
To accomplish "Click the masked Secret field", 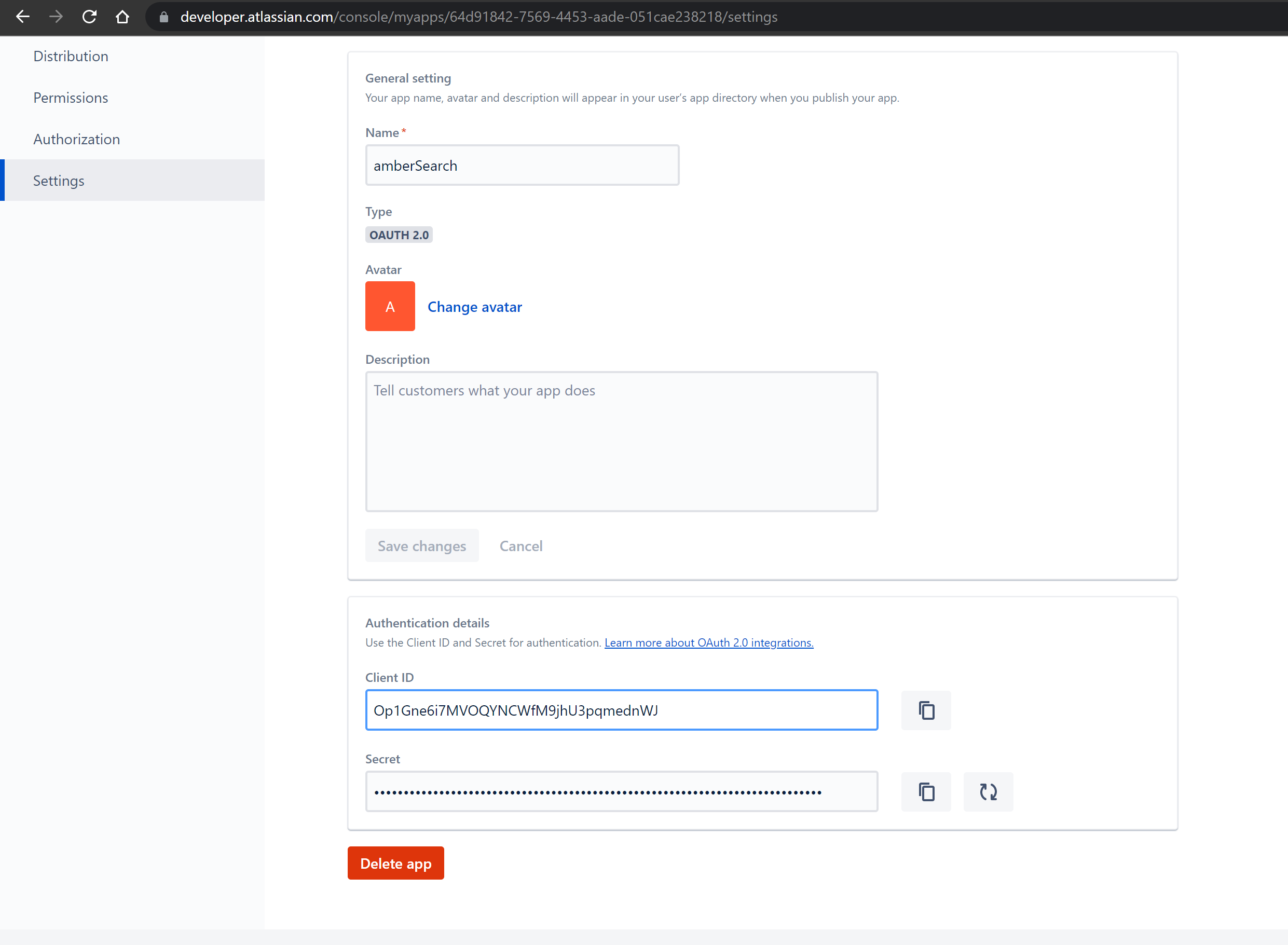I will click(622, 792).
